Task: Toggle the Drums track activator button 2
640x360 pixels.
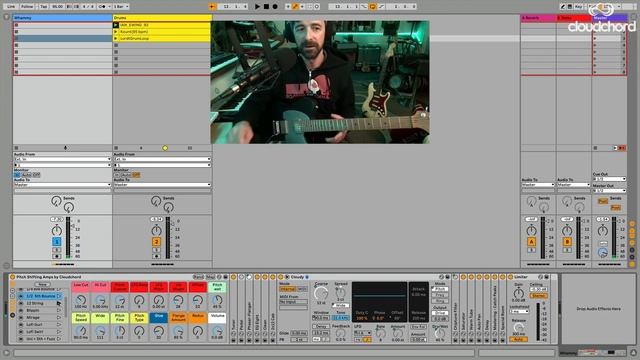Action: tap(156, 242)
